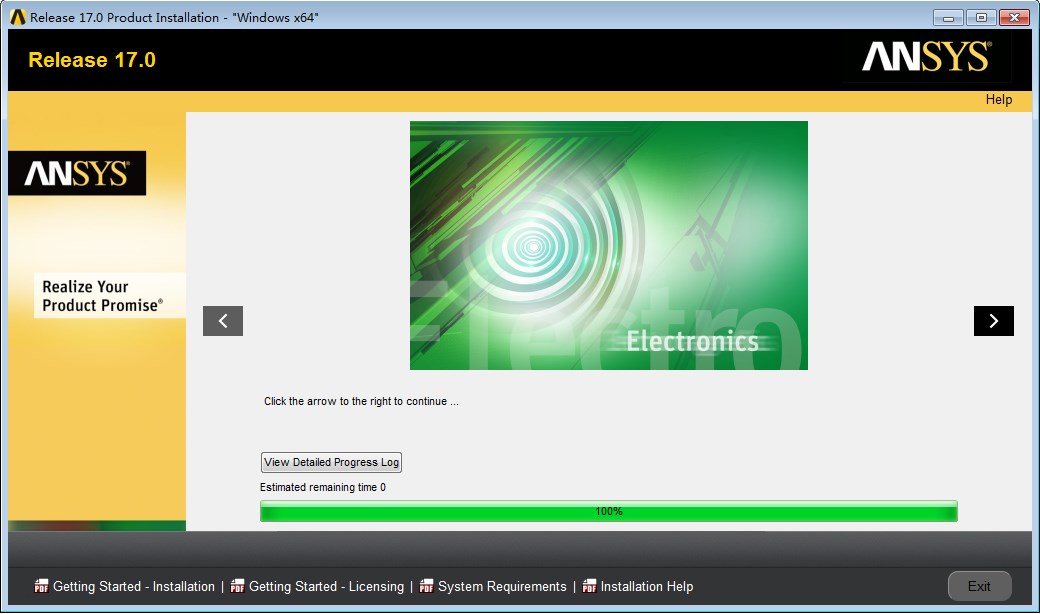Click the Realize Your Product Promise tagline
This screenshot has height=614, width=1040.
tap(101, 296)
